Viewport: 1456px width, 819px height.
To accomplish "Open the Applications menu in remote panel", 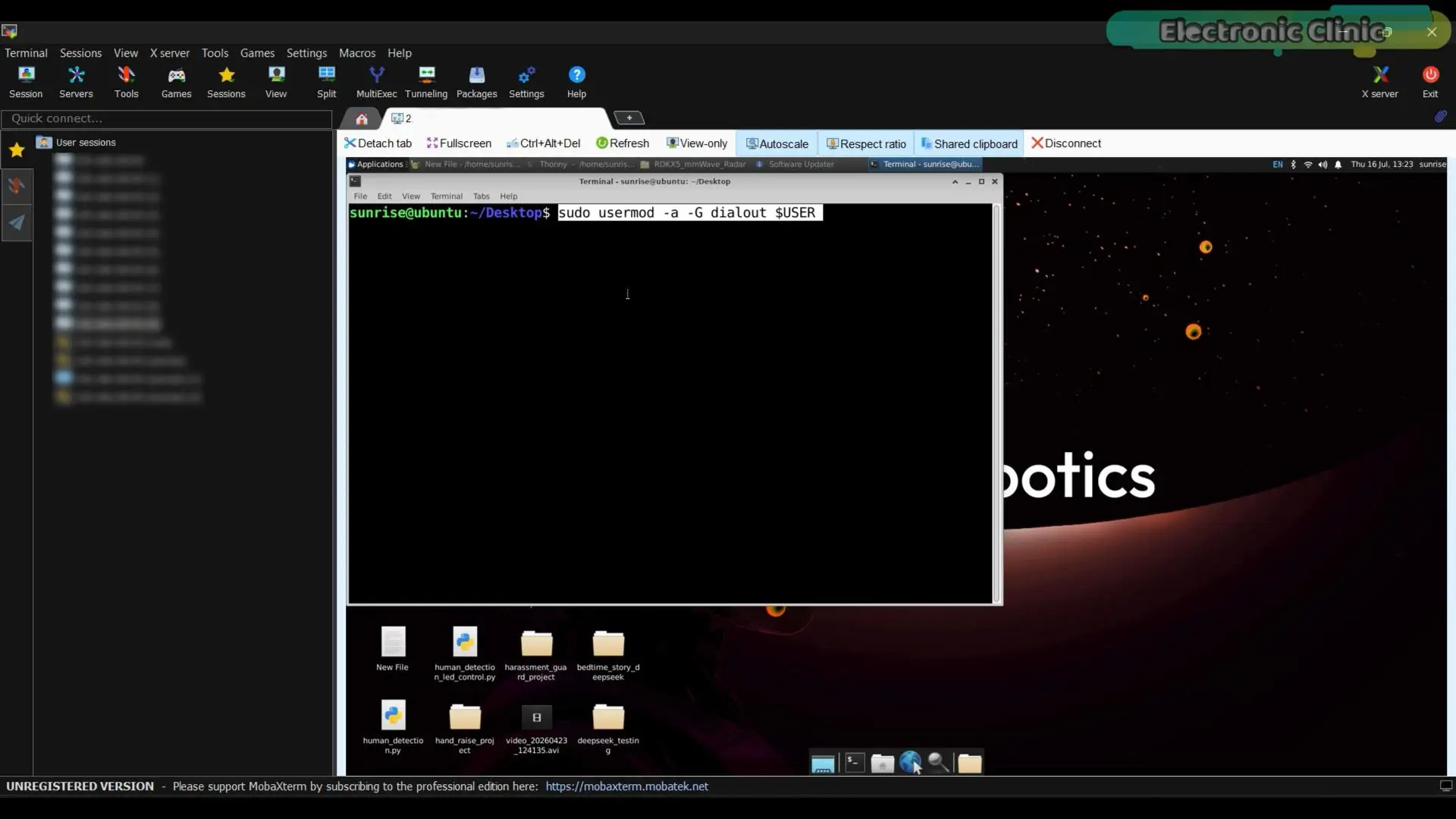I will 376,164.
